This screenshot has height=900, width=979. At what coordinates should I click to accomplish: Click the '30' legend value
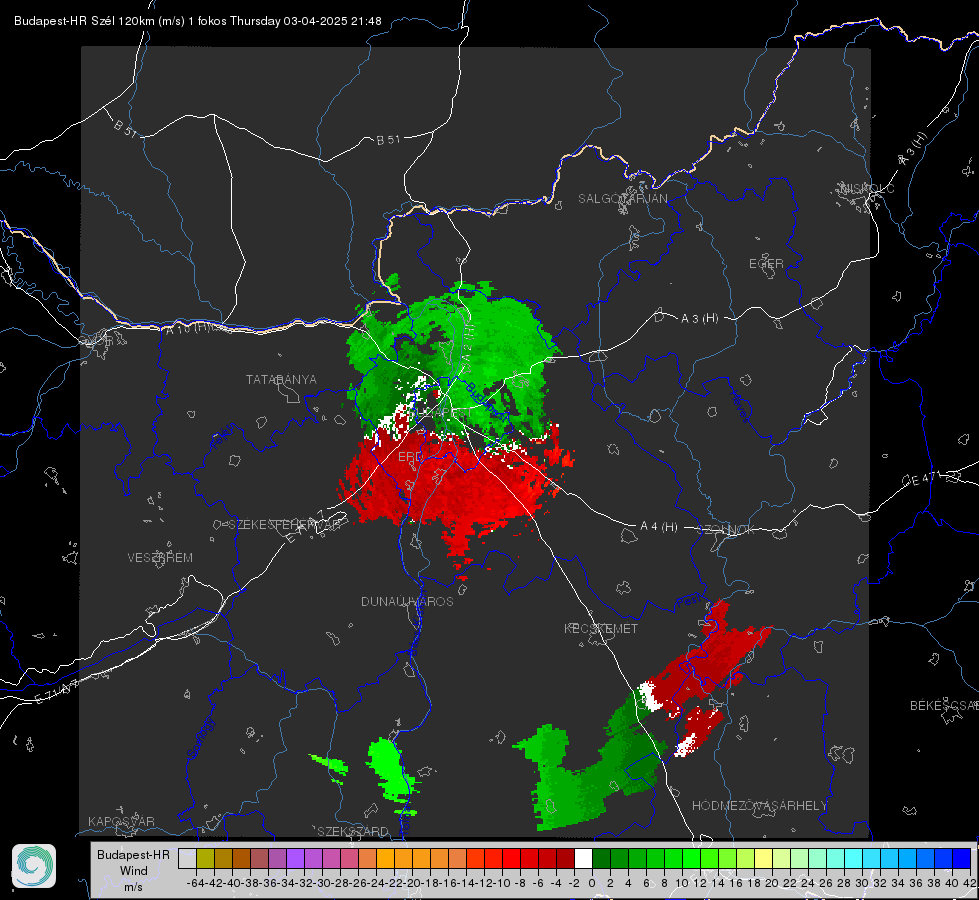pos(862,883)
